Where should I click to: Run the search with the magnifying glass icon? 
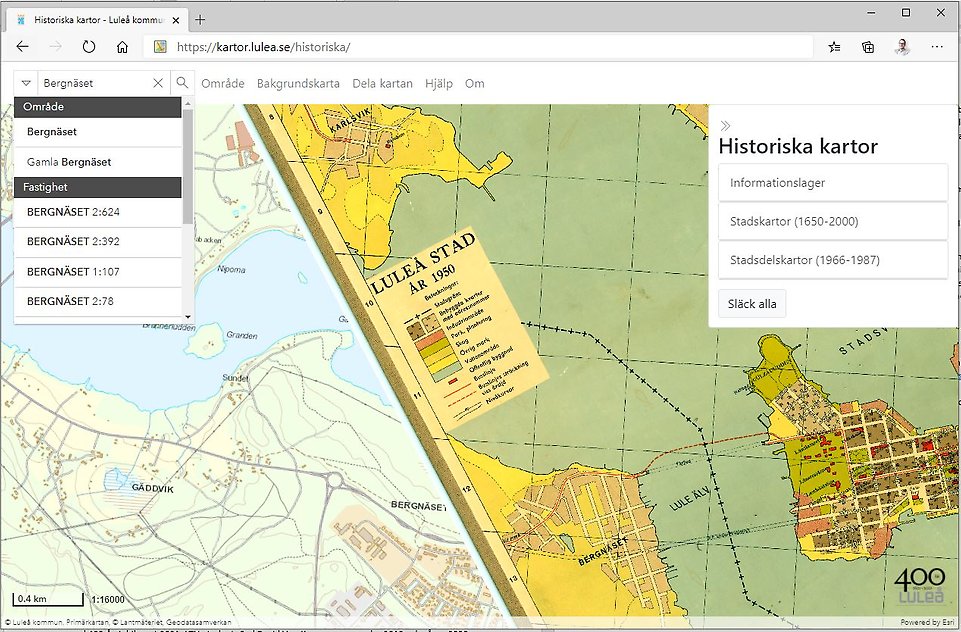click(182, 82)
